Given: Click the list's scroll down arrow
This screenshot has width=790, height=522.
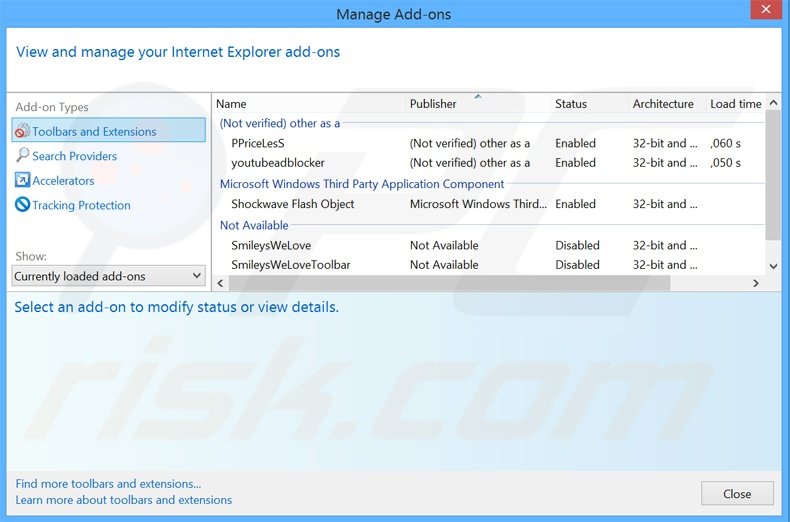Looking at the screenshot, I should point(773,267).
